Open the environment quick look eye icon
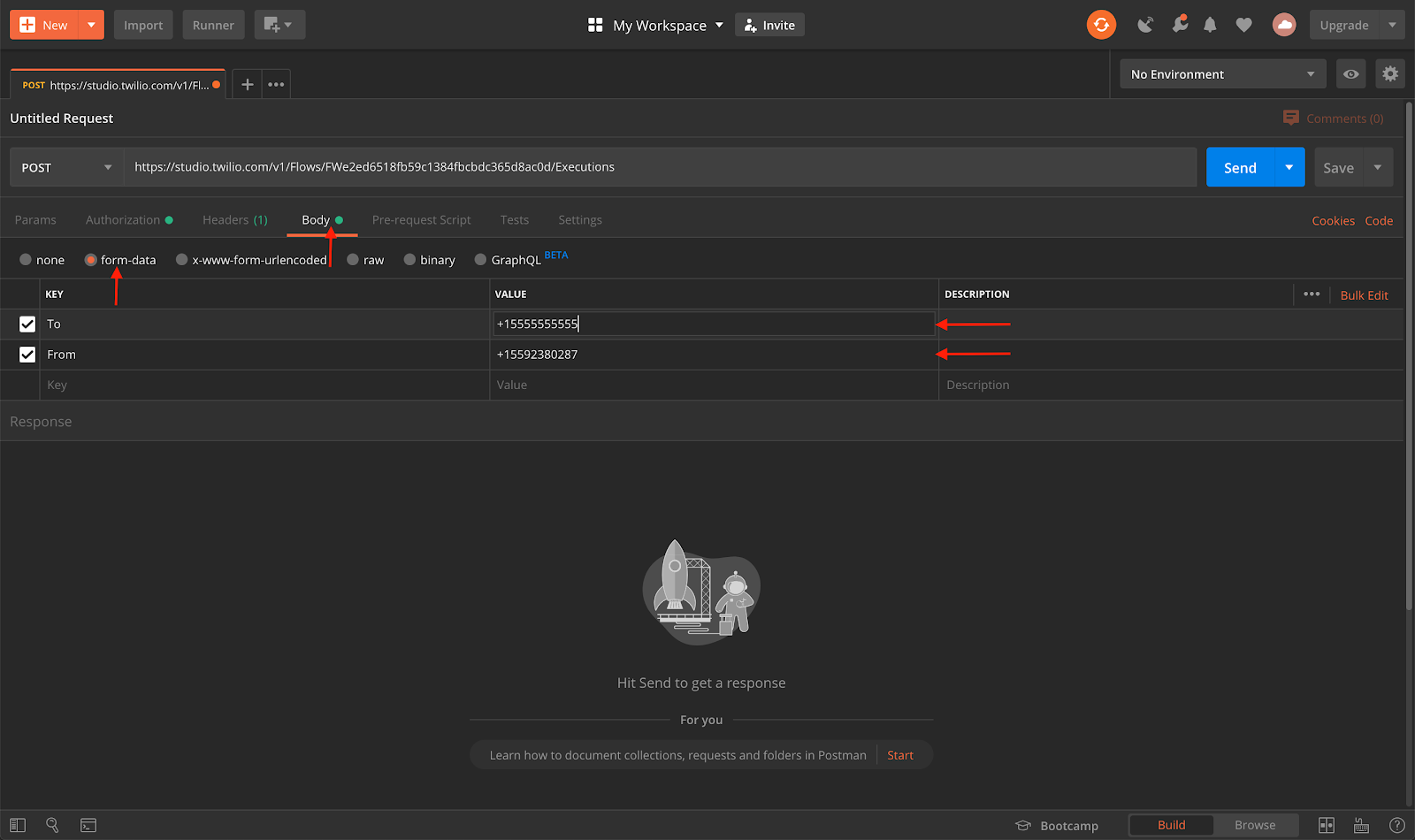The height and width of the screenshot is (840, 1415). [1351, 74]
